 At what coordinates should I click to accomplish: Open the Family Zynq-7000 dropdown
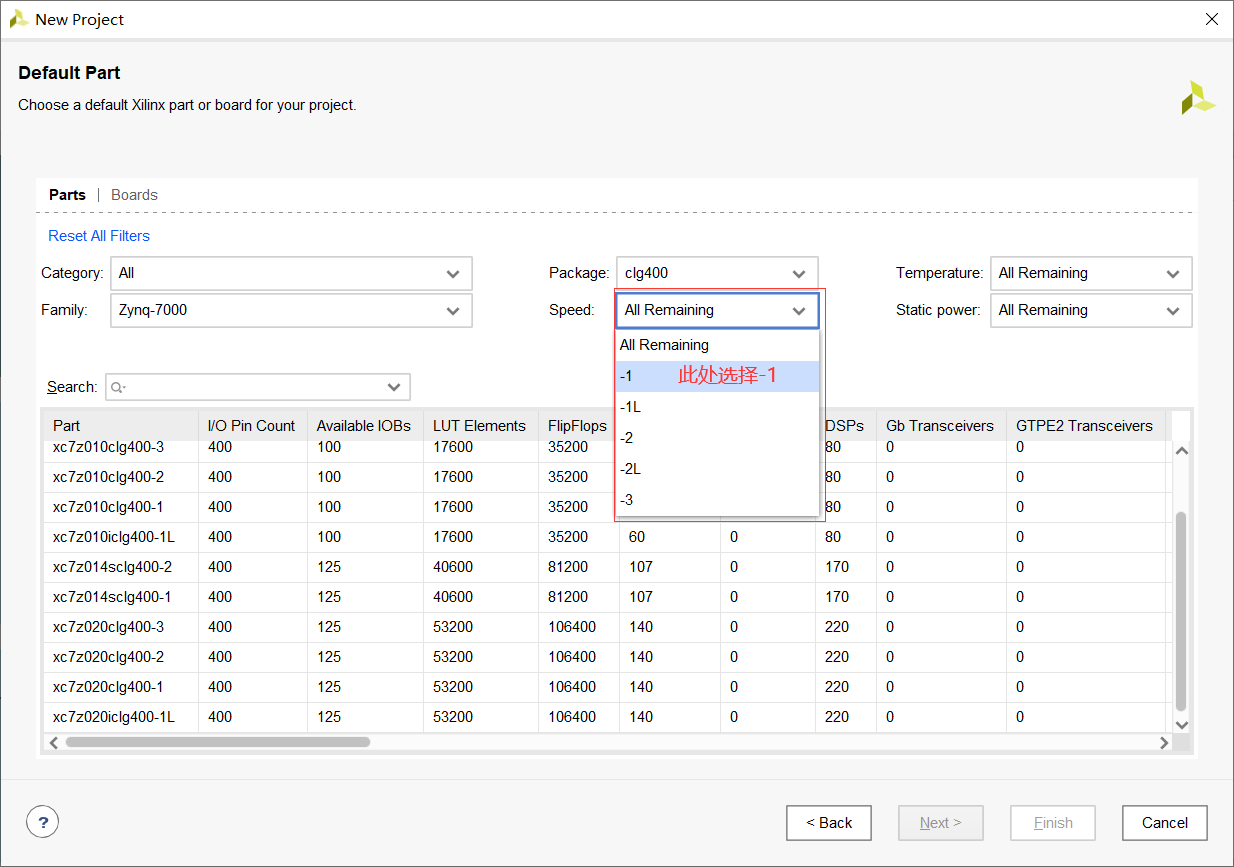point(291,310)
